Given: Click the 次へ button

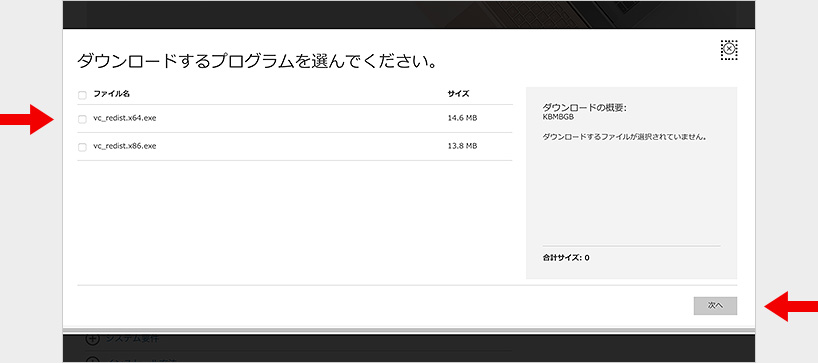Looking at the screenshot, I should click(x=715, y=306).
